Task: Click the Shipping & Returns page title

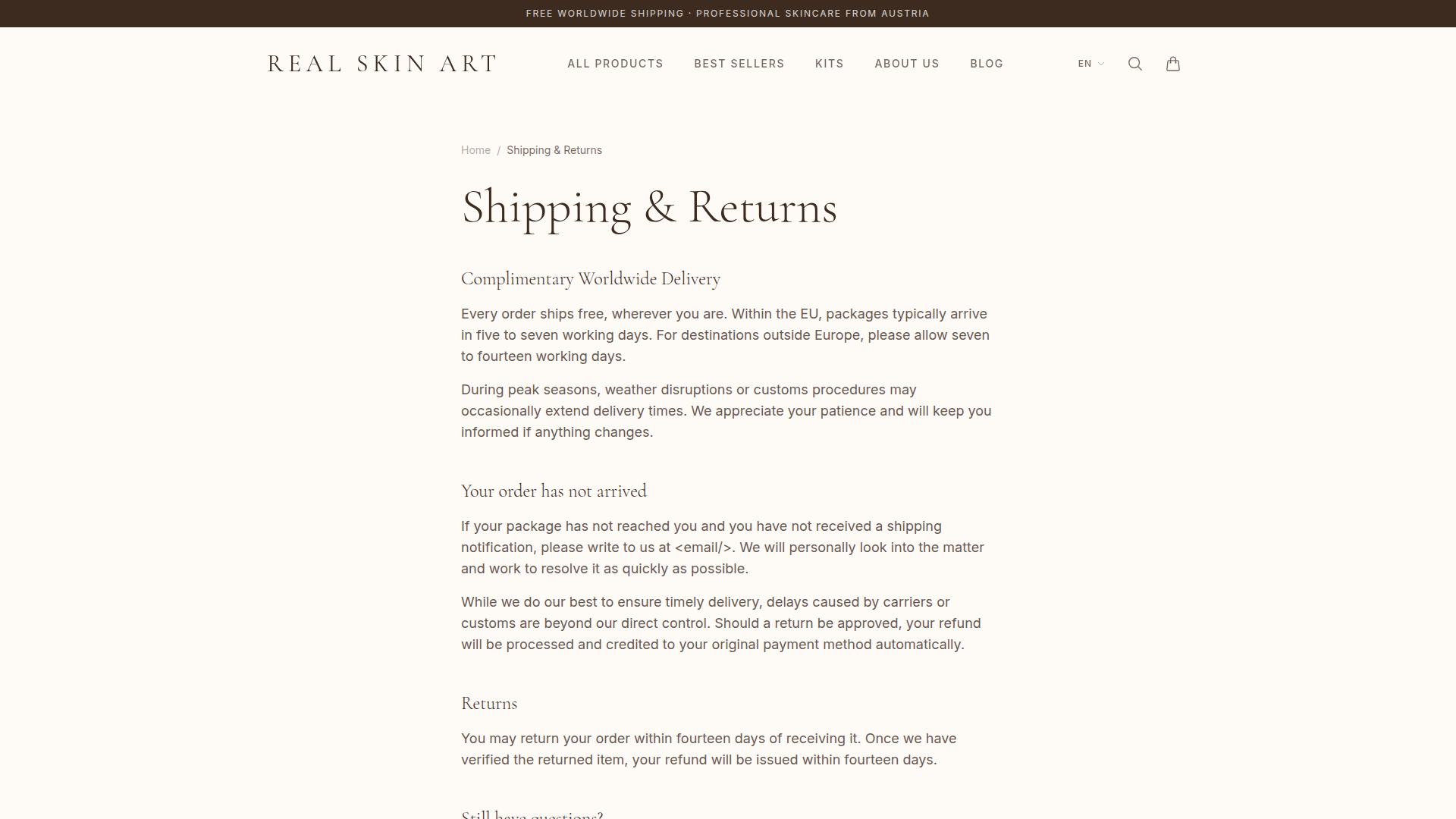Action: pyautogui.click(x=648, y=208)
